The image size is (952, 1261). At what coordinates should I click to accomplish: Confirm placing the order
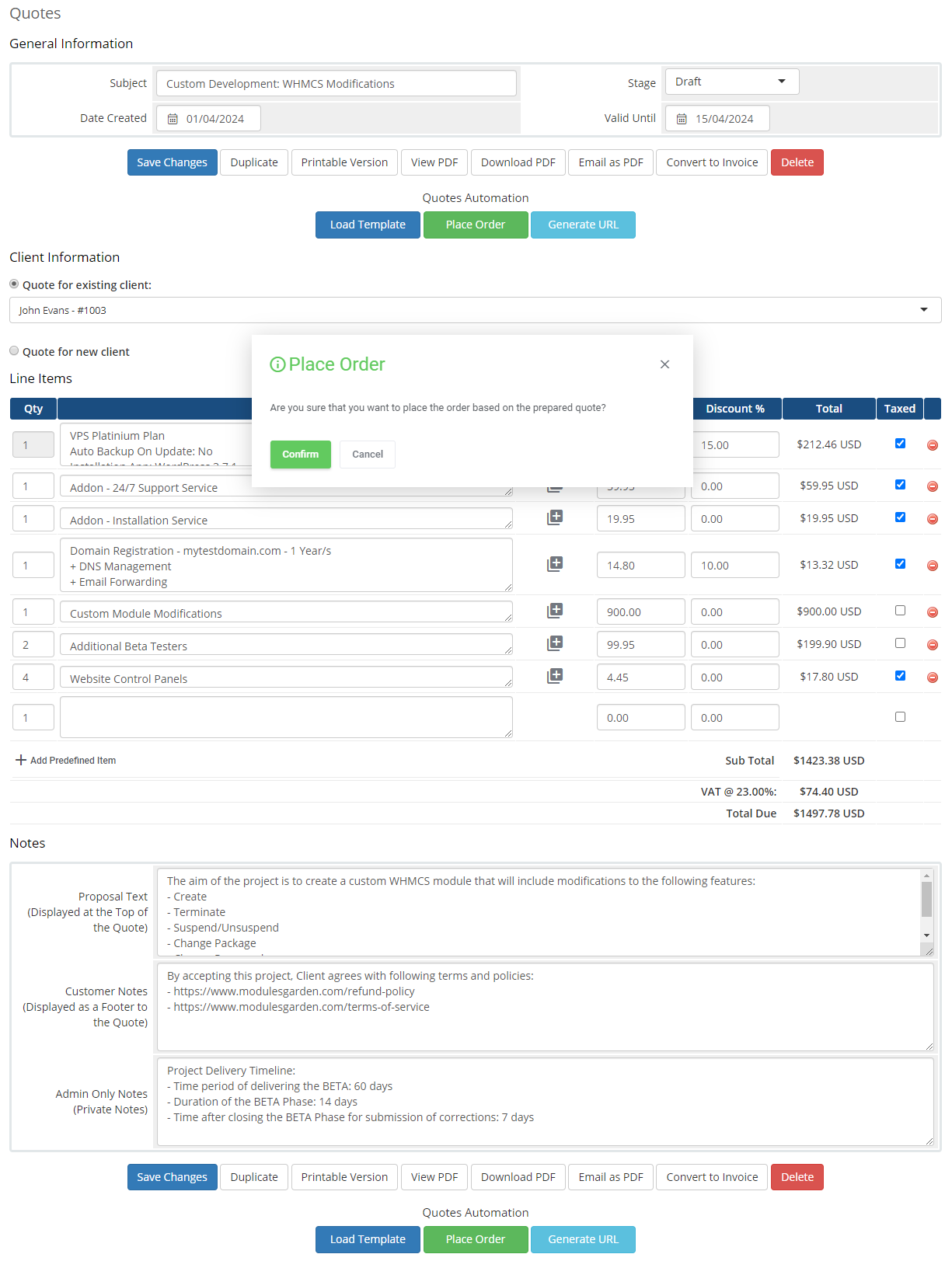(300, 455)
